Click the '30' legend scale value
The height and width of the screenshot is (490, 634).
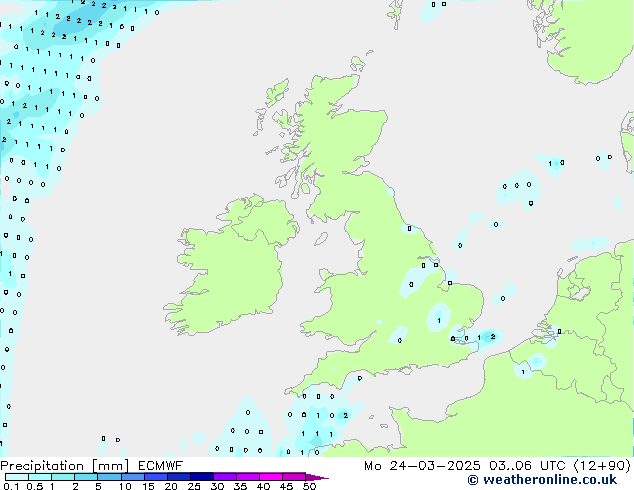coord(217,486)
